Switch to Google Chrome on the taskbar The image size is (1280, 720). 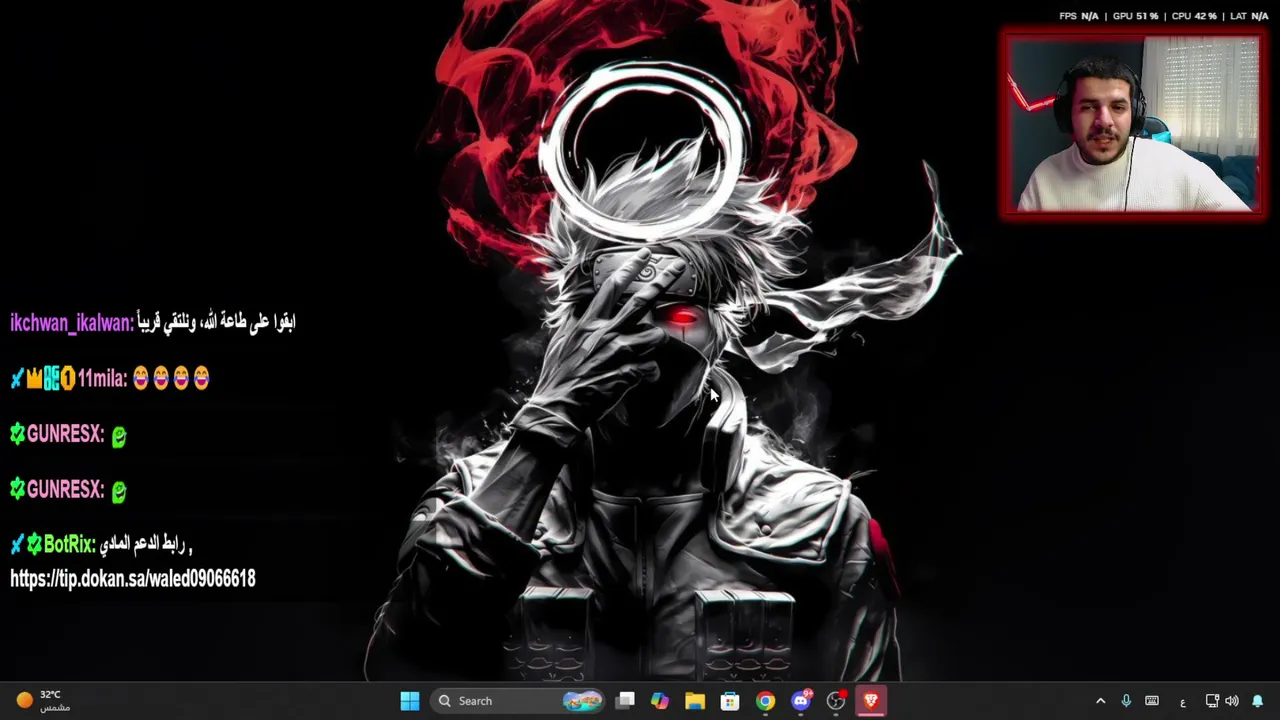tap(765, 701)
